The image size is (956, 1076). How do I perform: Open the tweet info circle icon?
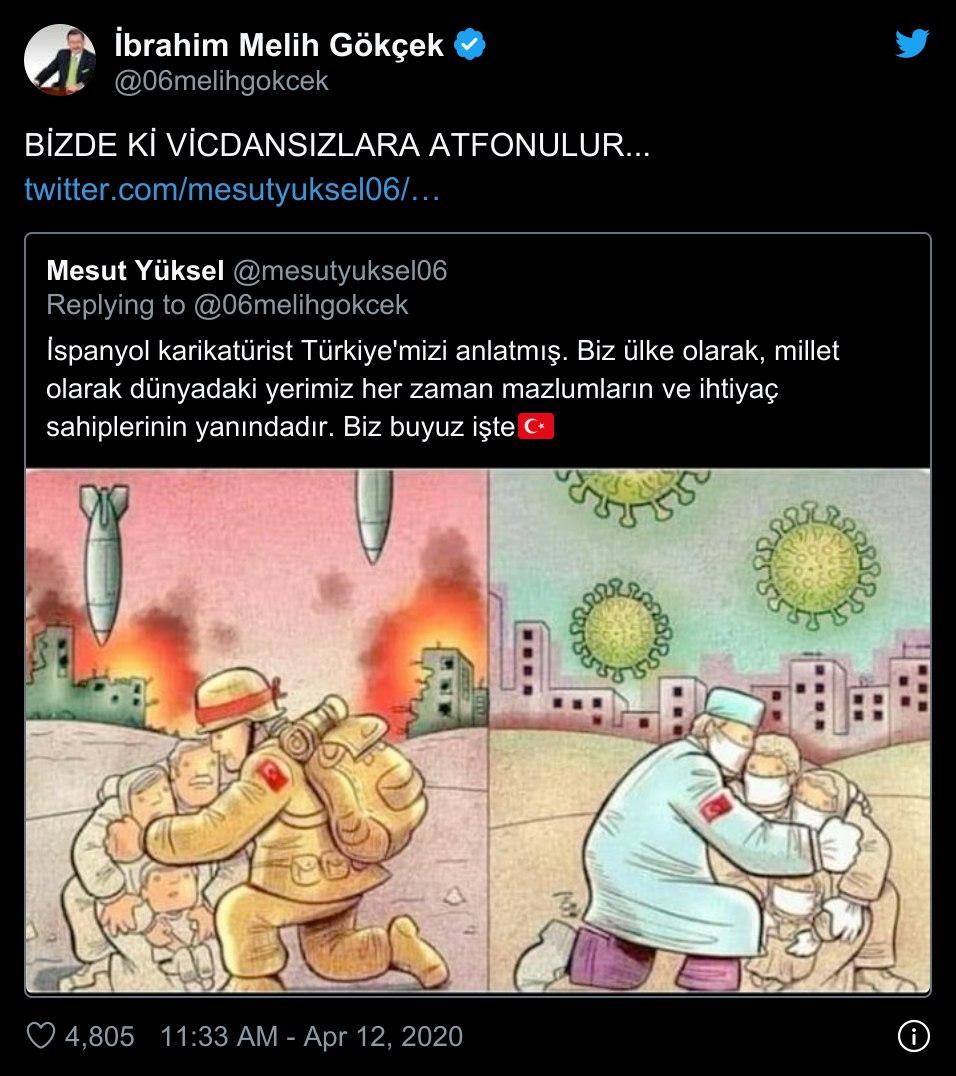(x=913, y=1036)
